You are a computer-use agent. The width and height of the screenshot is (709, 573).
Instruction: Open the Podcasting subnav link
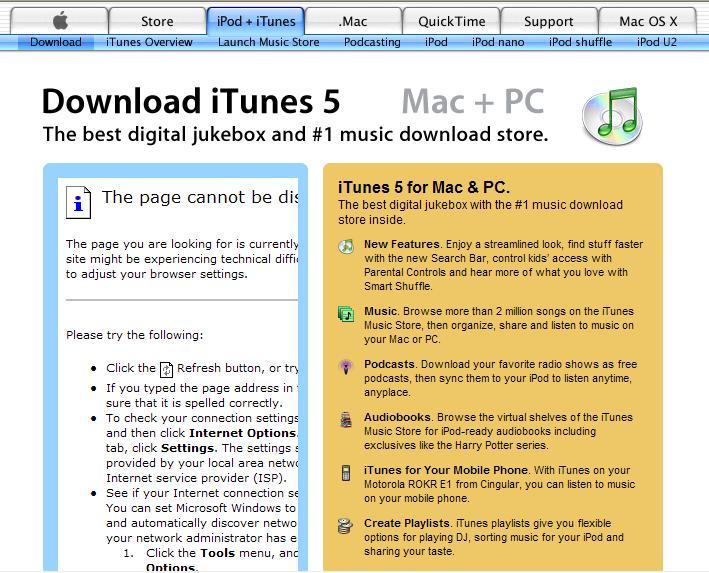371,42
